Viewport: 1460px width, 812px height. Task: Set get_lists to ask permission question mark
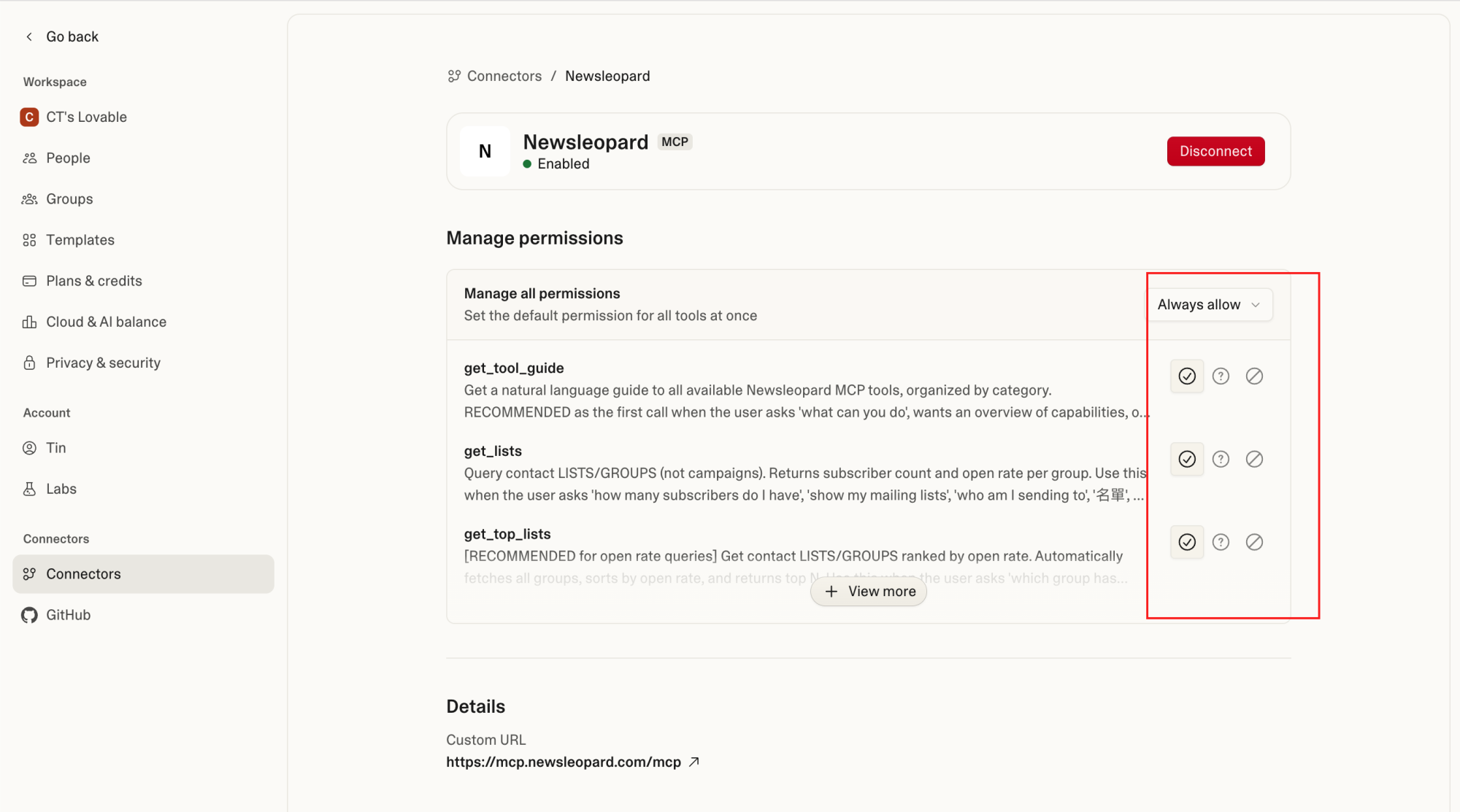click(1221, 459)
